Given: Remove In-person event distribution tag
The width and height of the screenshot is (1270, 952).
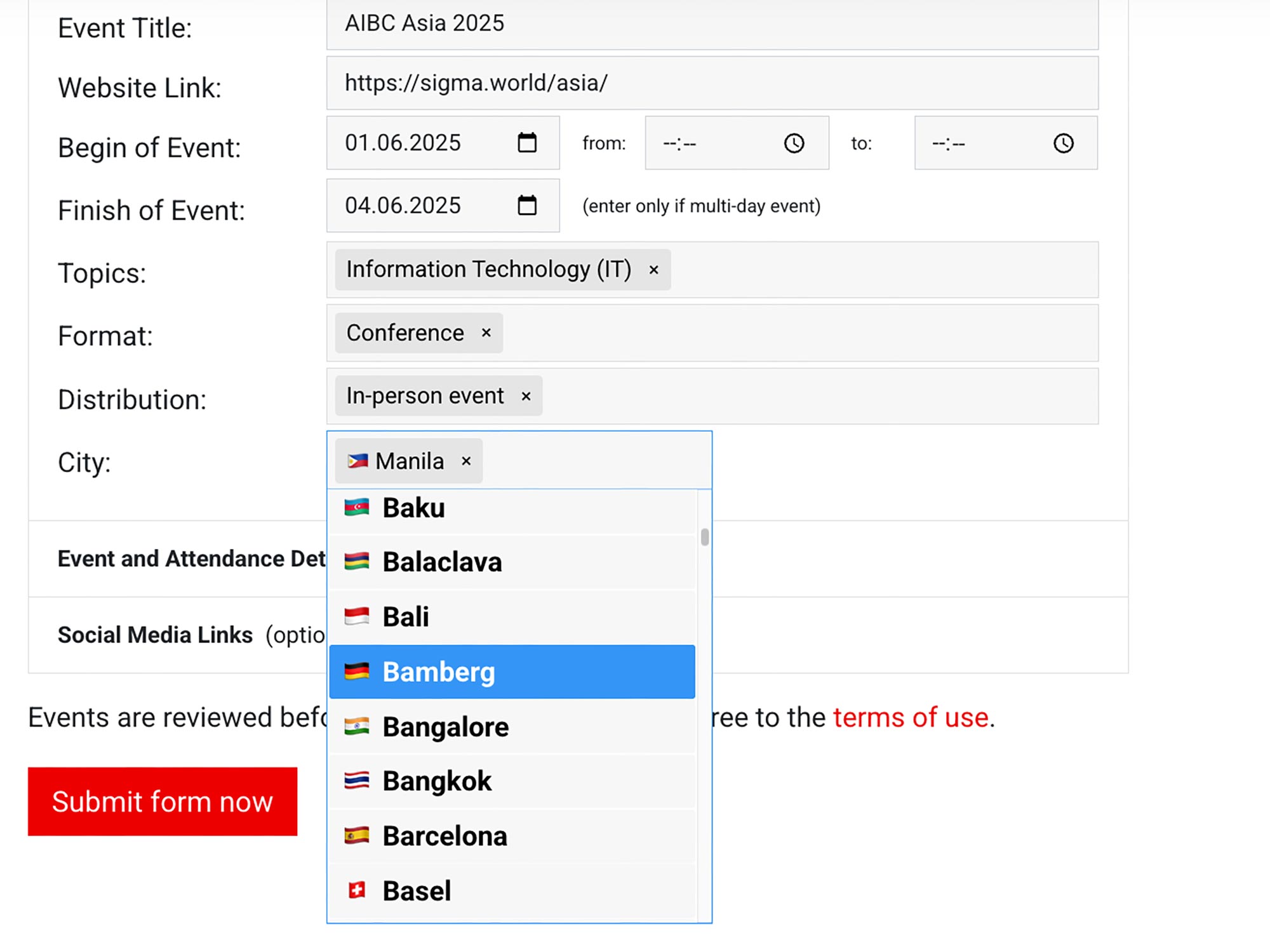Looking at the screenshot, I should click(x=526, y=397).
